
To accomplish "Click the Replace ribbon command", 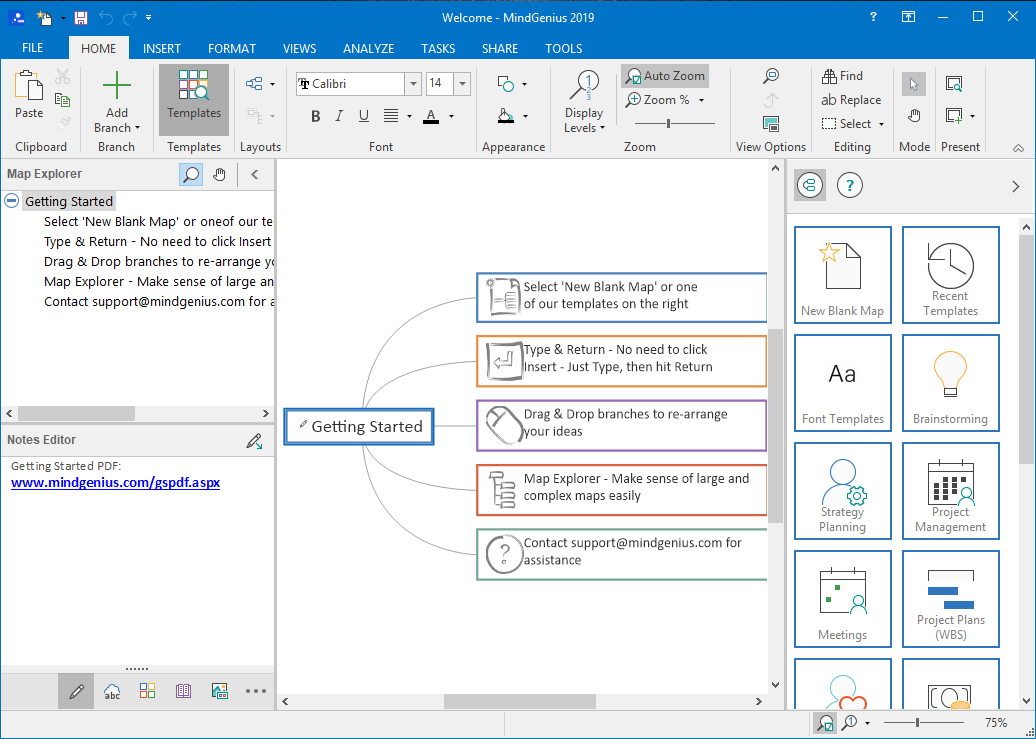I will (x=851, y=100).
